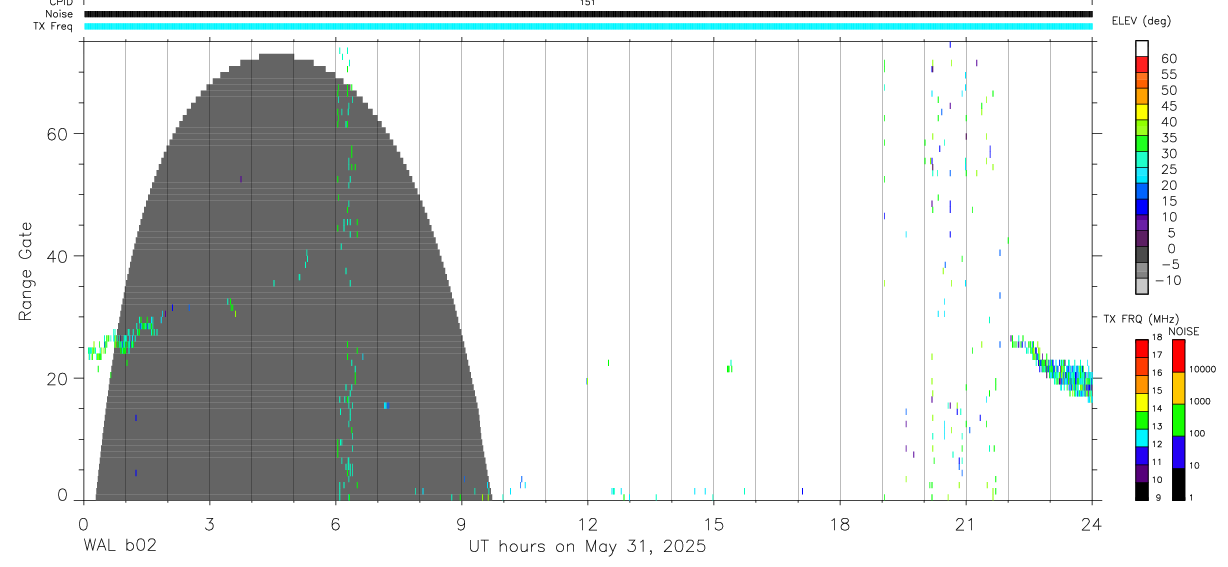Click 'UT hours on May 31, 2025' label
The image size is (1228, 567).
(588, 547)
